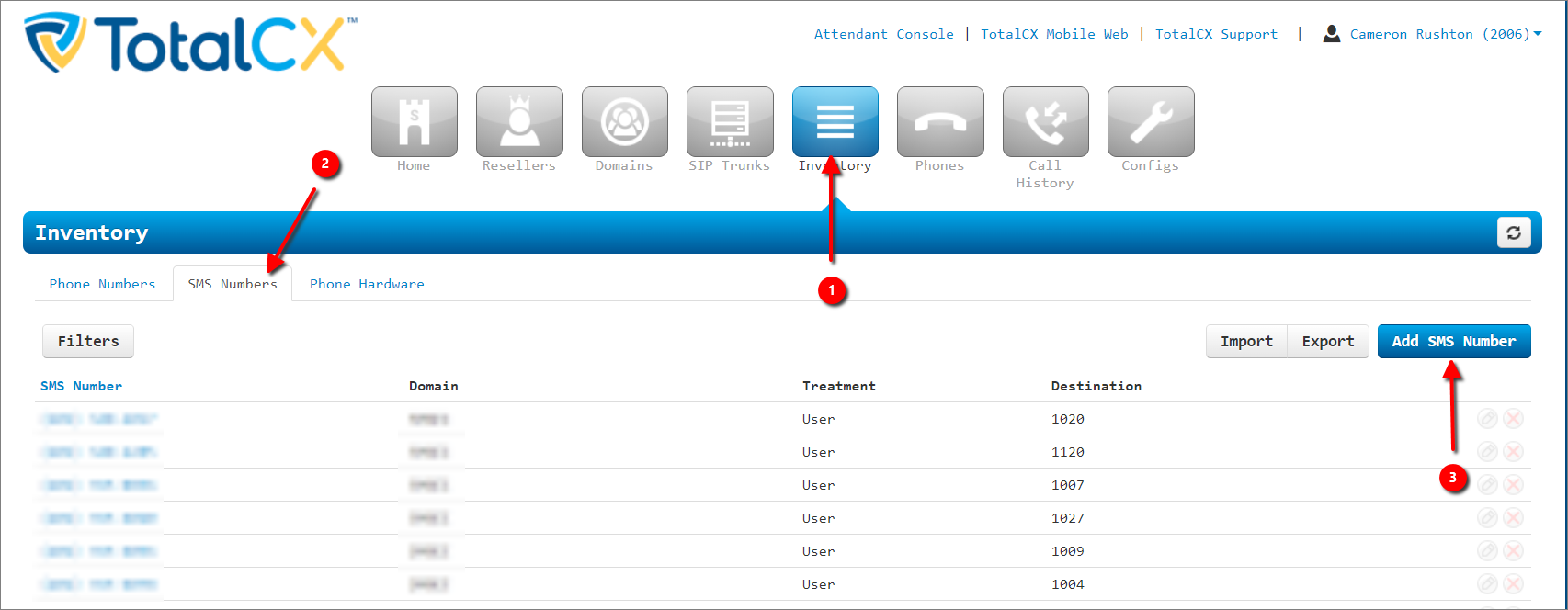Switch to the Phone Numbers tab
The height and width of the screenshot is (610, 1568).
(x=102, y=284)
